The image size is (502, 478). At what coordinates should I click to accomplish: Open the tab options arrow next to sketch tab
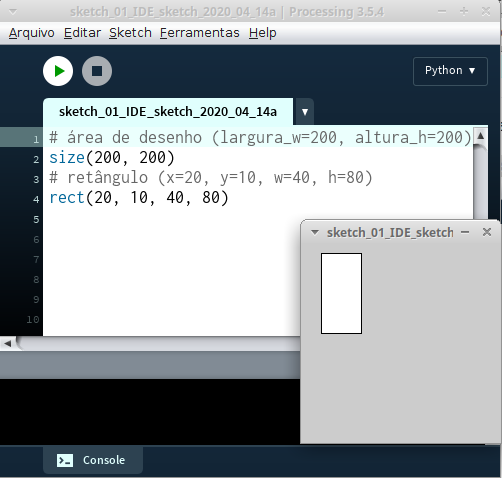coord(305,112)
